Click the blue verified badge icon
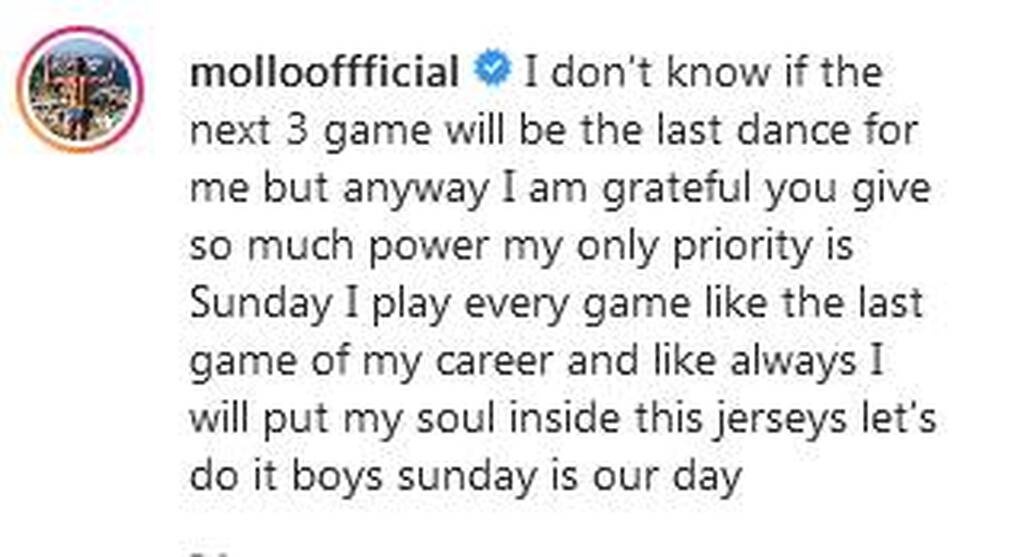 pos(493,72)
